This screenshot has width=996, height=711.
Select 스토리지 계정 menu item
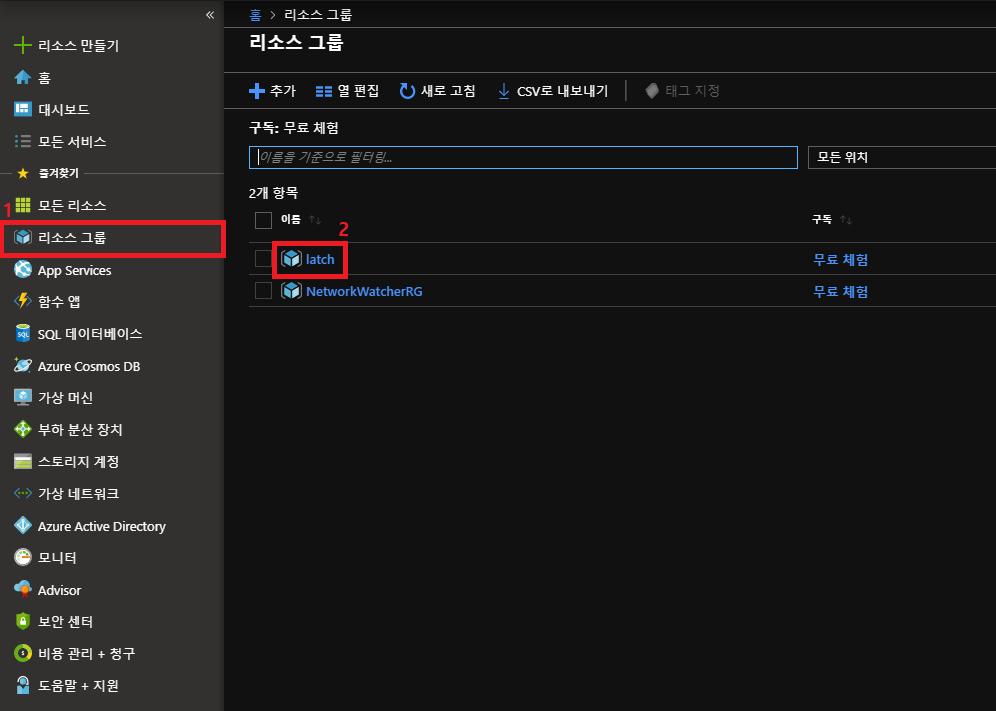pyautogui.click(x=78, y=461)
